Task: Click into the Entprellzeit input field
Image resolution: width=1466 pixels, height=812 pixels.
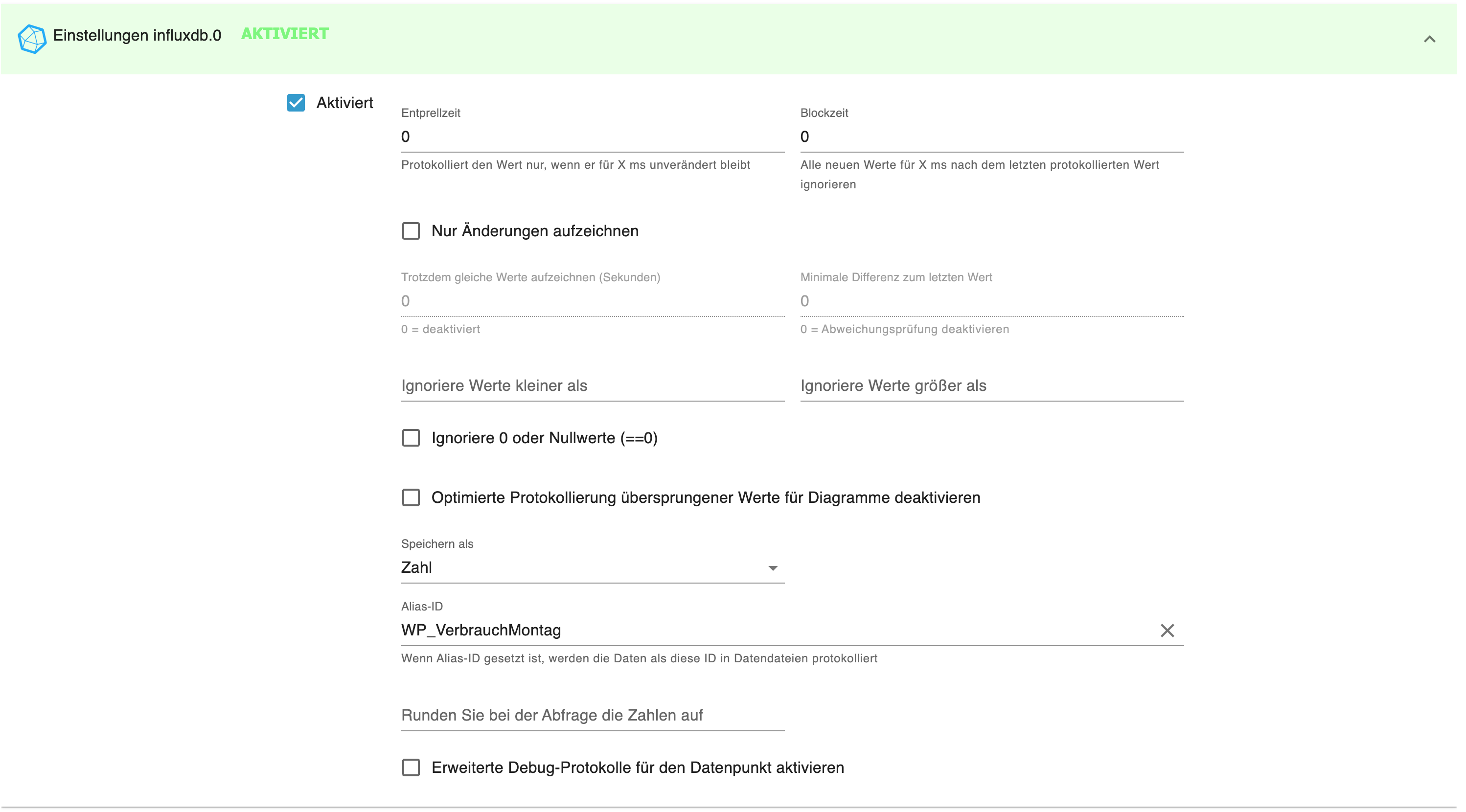Action: click(592, 137)
